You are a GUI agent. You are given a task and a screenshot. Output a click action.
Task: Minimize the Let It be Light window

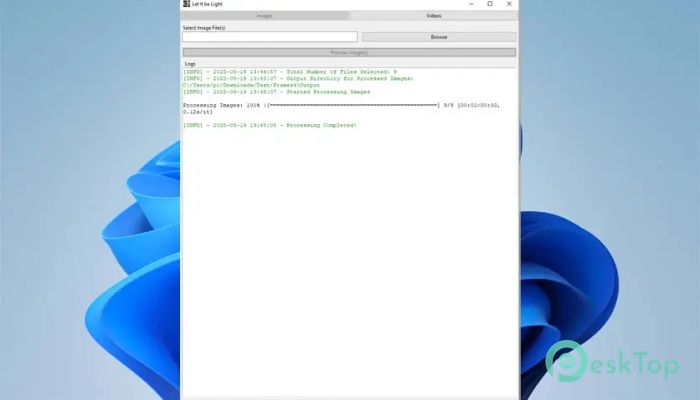click(468, 4)
